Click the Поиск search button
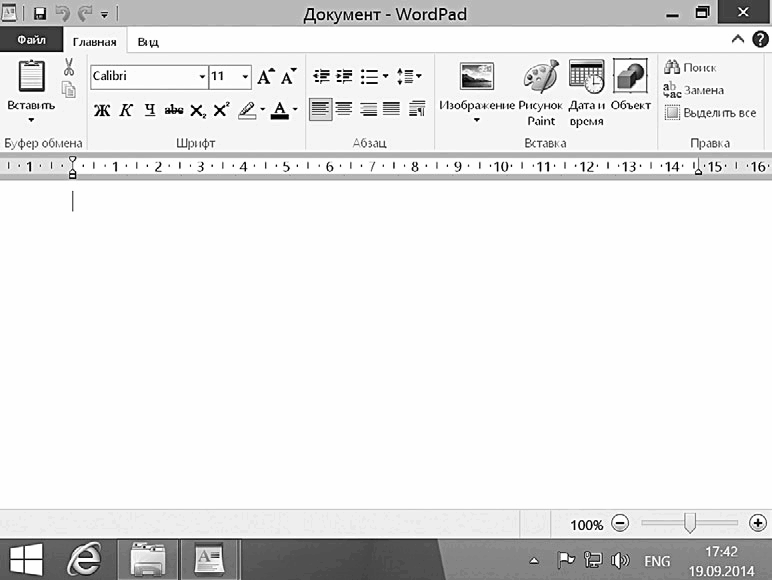Viewport: 772px width, 580px height. click(x=690, y=67)
